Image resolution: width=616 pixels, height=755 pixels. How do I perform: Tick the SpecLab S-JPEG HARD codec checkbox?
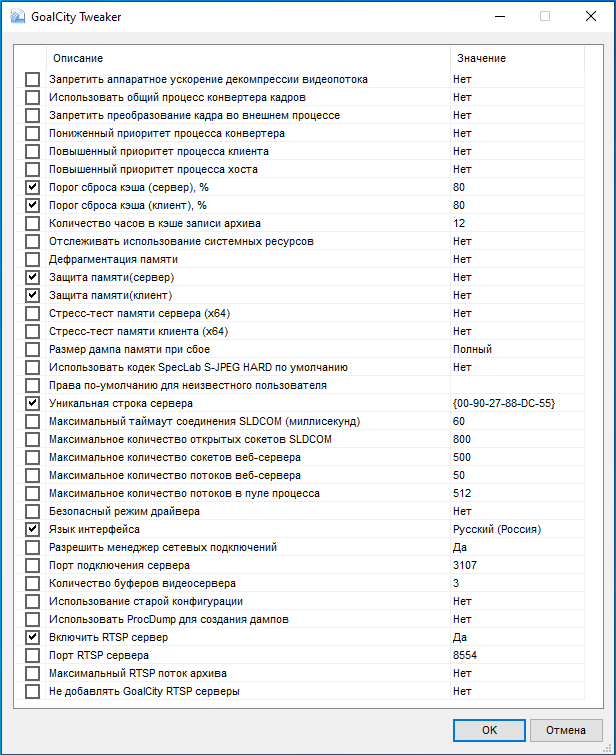click(x=32, y=367)
